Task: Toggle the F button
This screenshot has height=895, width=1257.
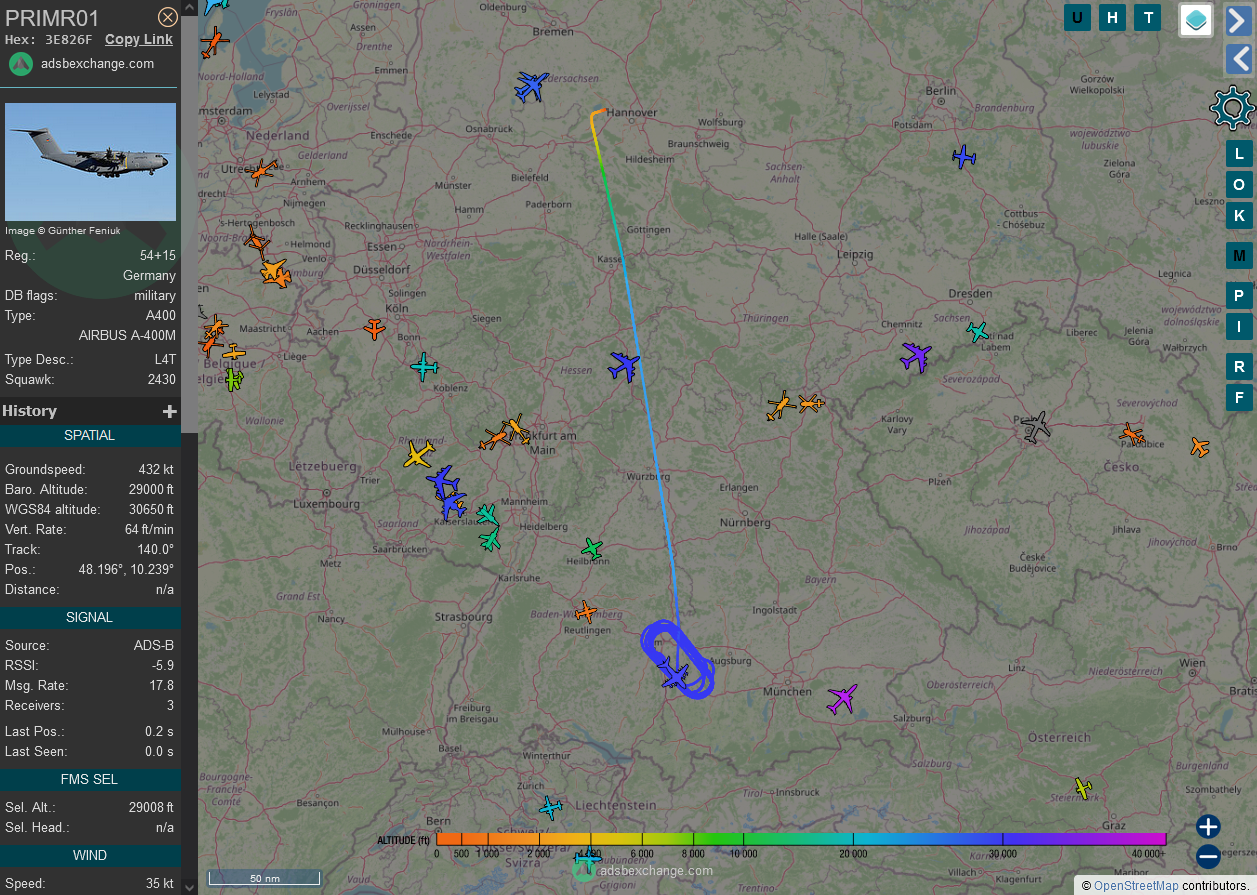Action: pyautogui.click(x=1239, y=397)
